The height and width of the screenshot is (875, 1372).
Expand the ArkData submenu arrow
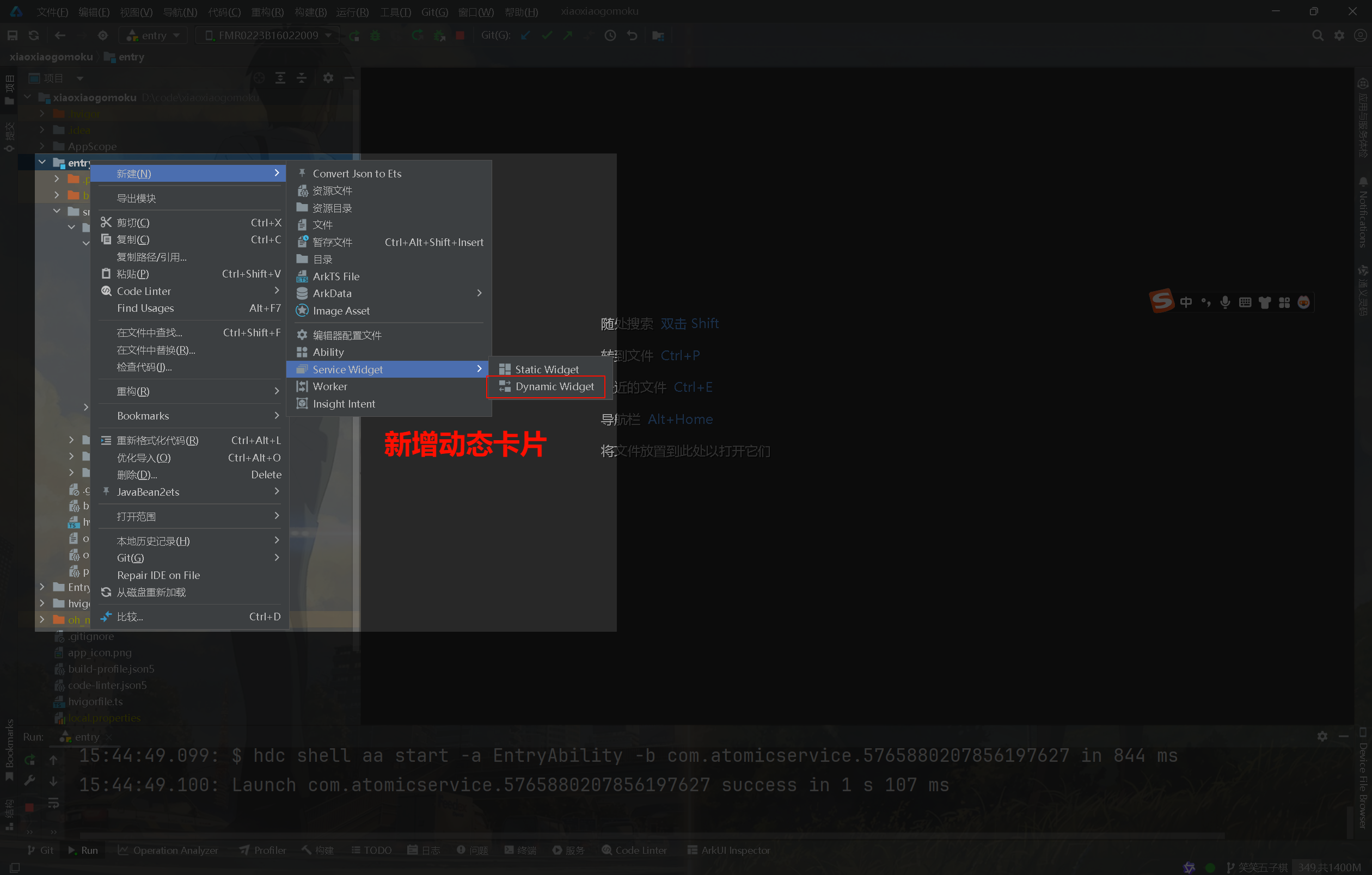(x=479, y=293)
